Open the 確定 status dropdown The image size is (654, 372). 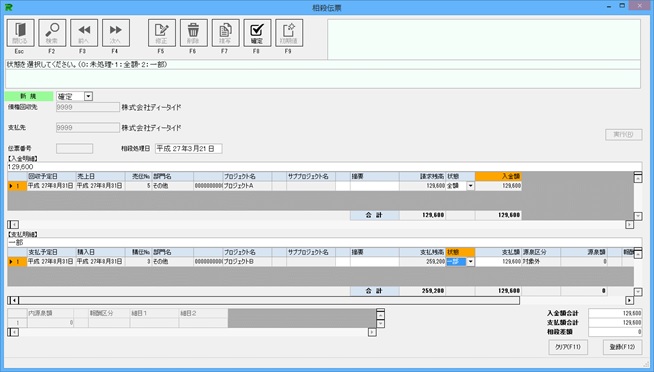88,96
